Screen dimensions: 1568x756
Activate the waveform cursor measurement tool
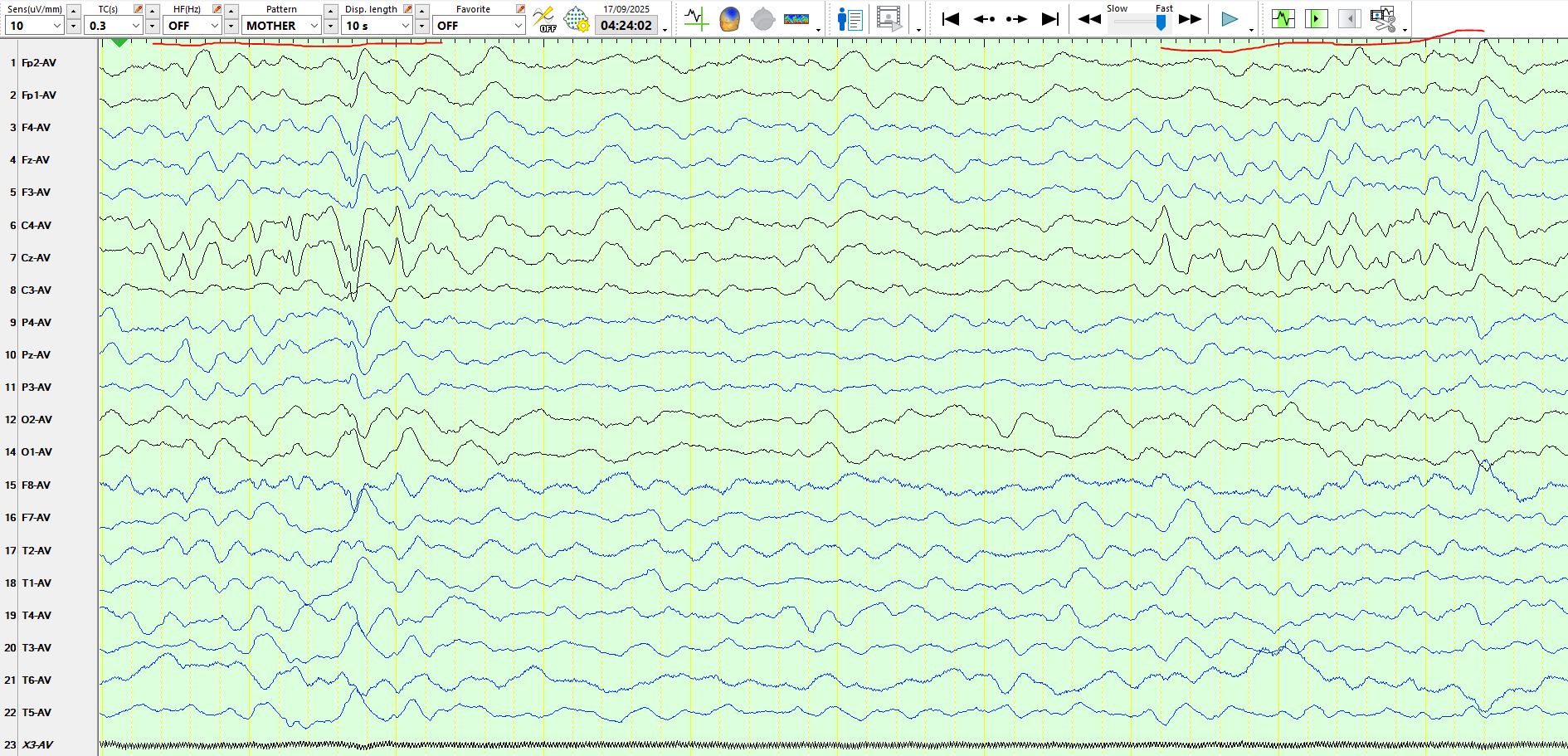(696, 18)
